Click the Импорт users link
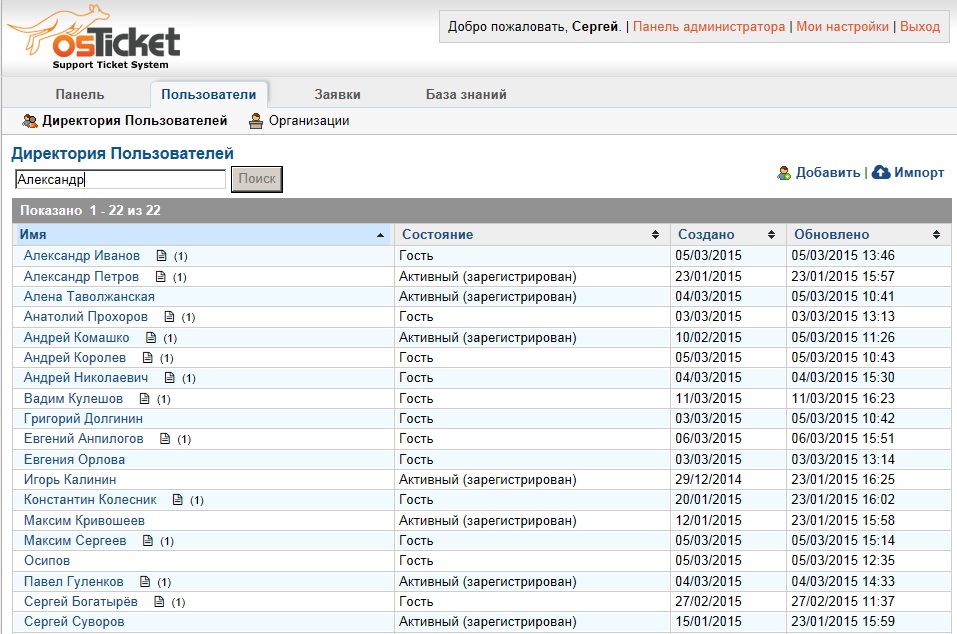The image size is (957, 634). [919, 173]
